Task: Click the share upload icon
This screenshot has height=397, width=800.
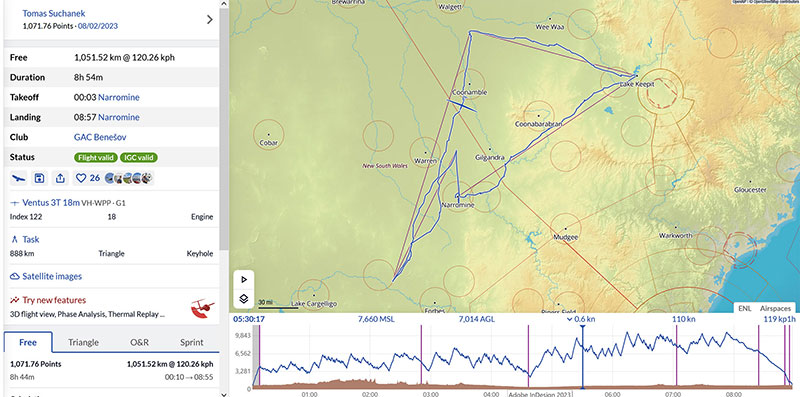Action: (x=60, y=178)
